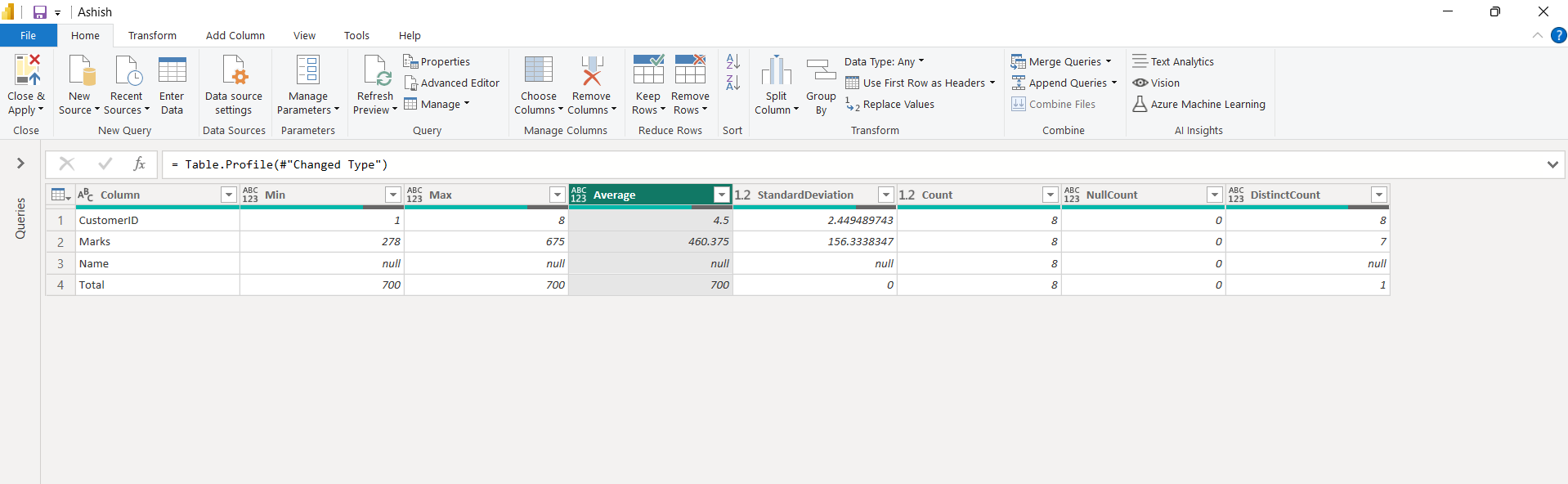Click the Refresh Preview icon

coord(376,71)
